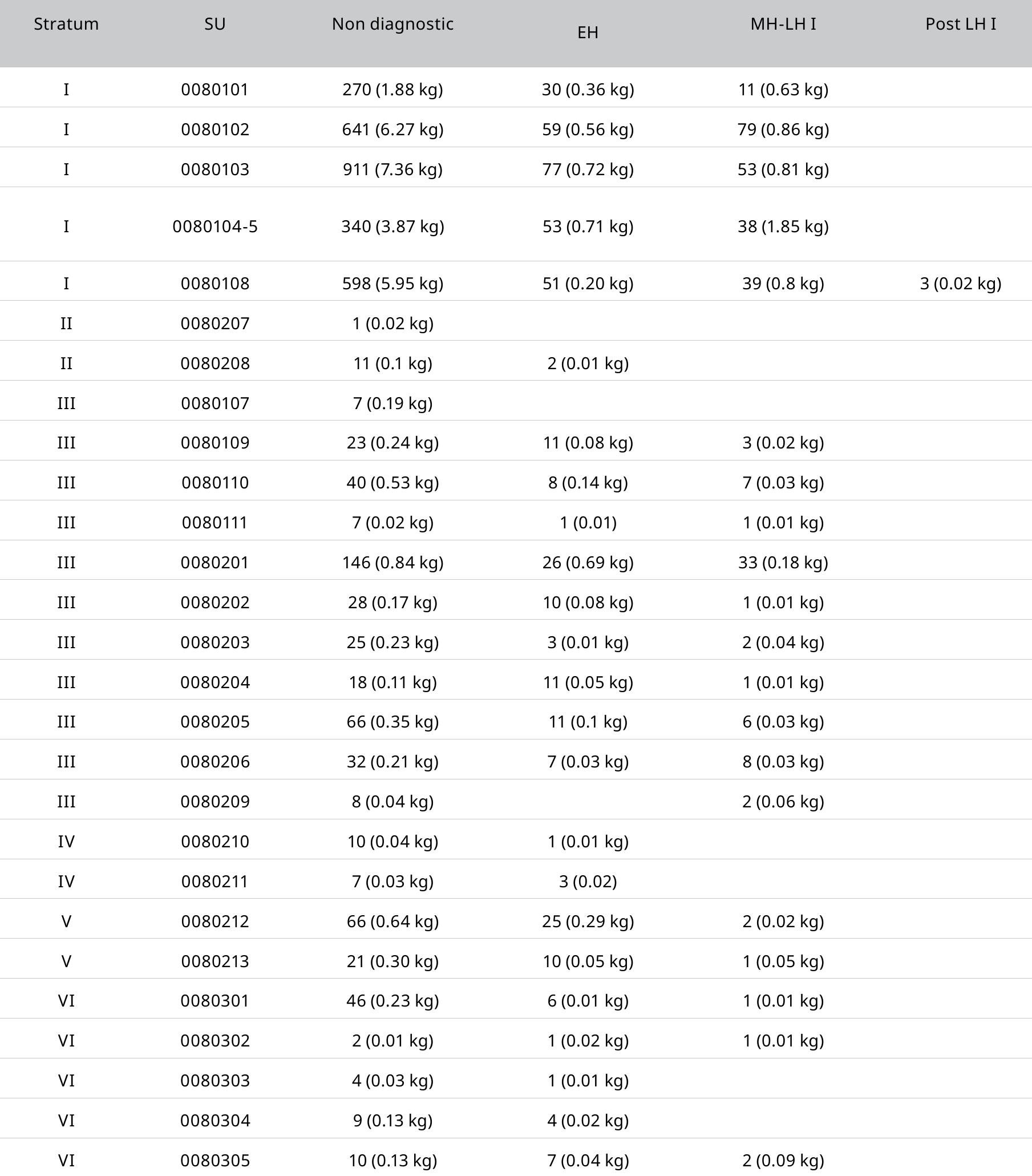This screenshot has width=1032, height=1176.
Task: Select the 2 (0.09 kg) cell
Action: 783,1161
